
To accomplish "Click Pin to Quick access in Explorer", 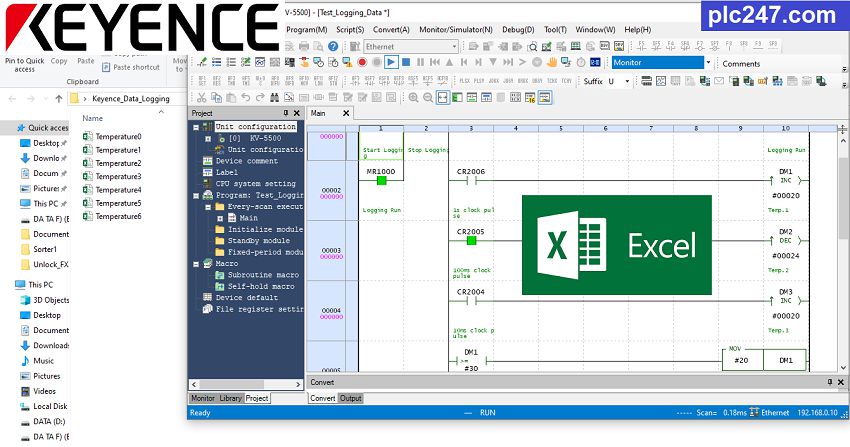I will coord(24,65).
